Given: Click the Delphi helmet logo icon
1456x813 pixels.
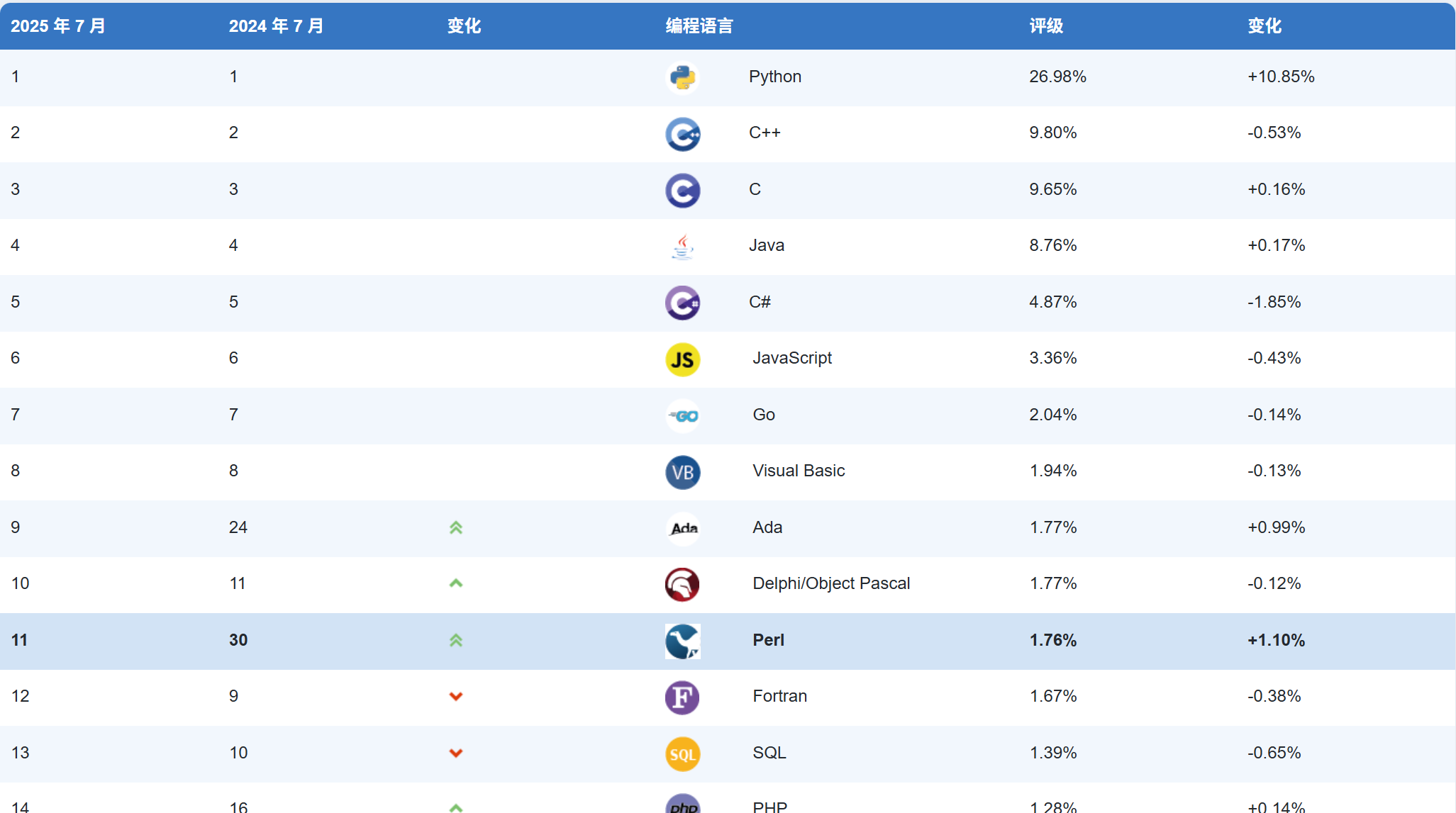Looking at the screenshot, I should tap(682, 585).
